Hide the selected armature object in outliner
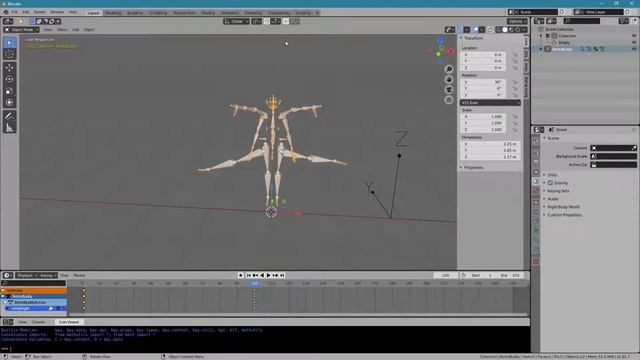This screenshot has width=640, height=360. [634, 49]
